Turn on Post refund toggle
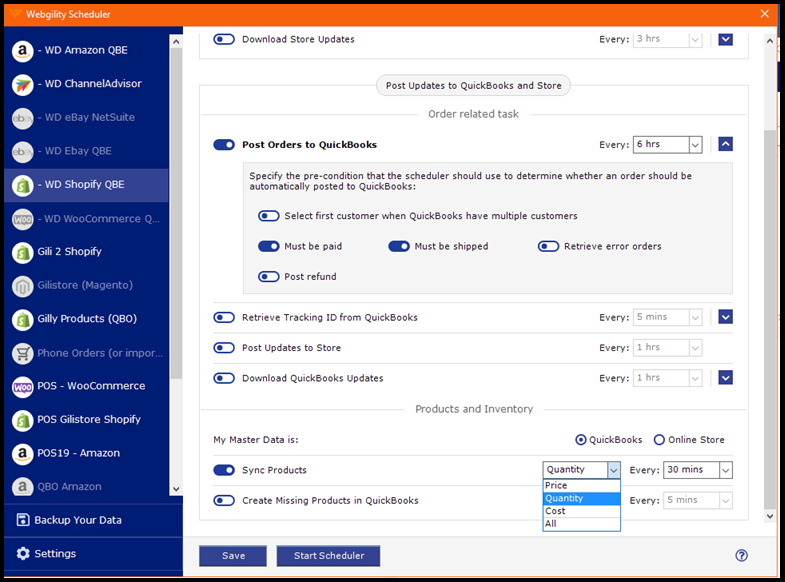Viewport: 785px width, 582px height. [268, 277]
